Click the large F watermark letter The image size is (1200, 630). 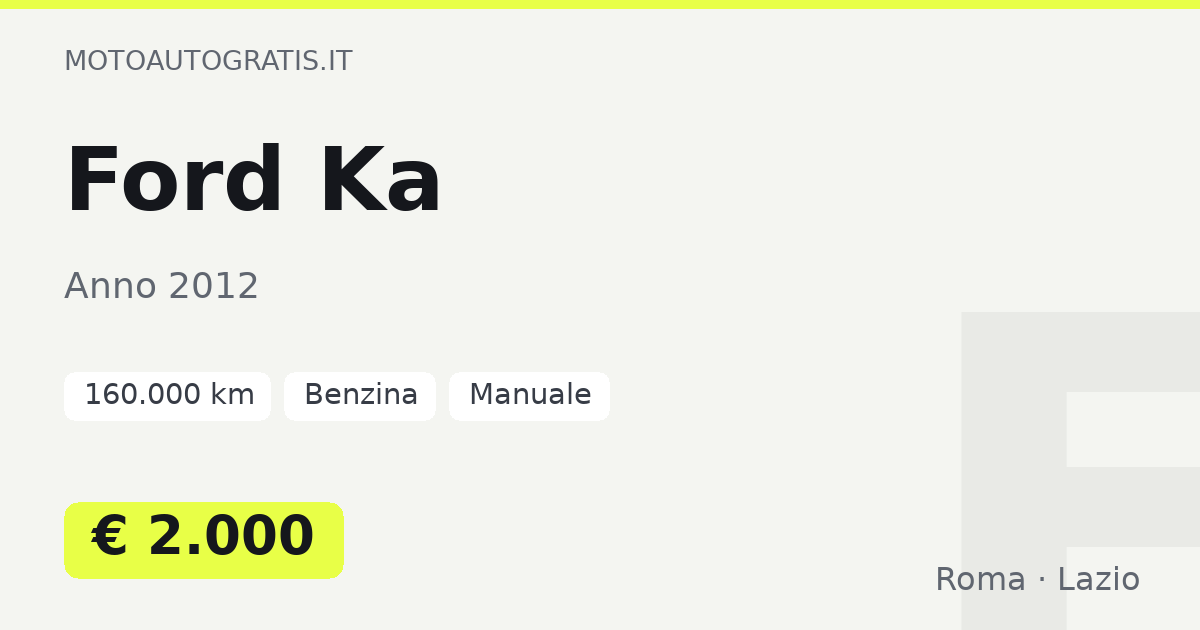[1080, 470]
